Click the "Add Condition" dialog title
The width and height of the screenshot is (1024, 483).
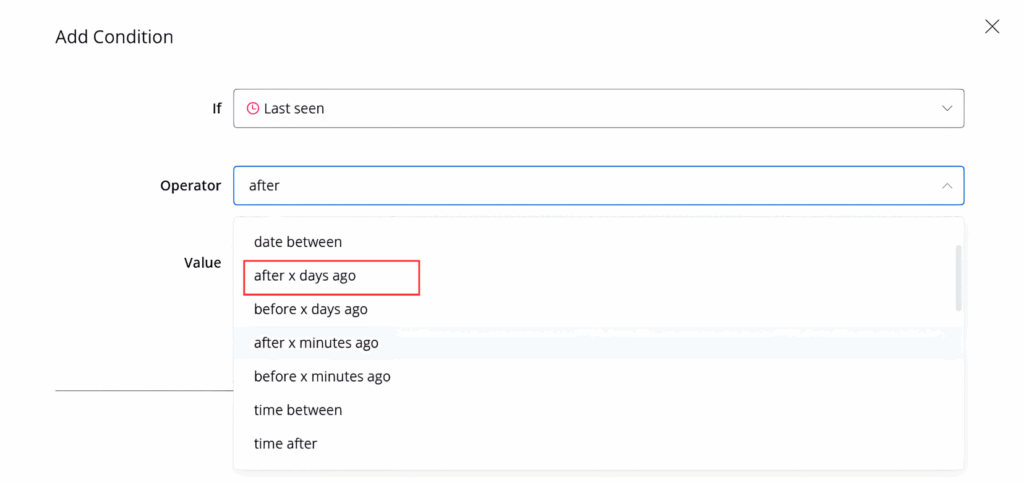(x=114, y=37)
